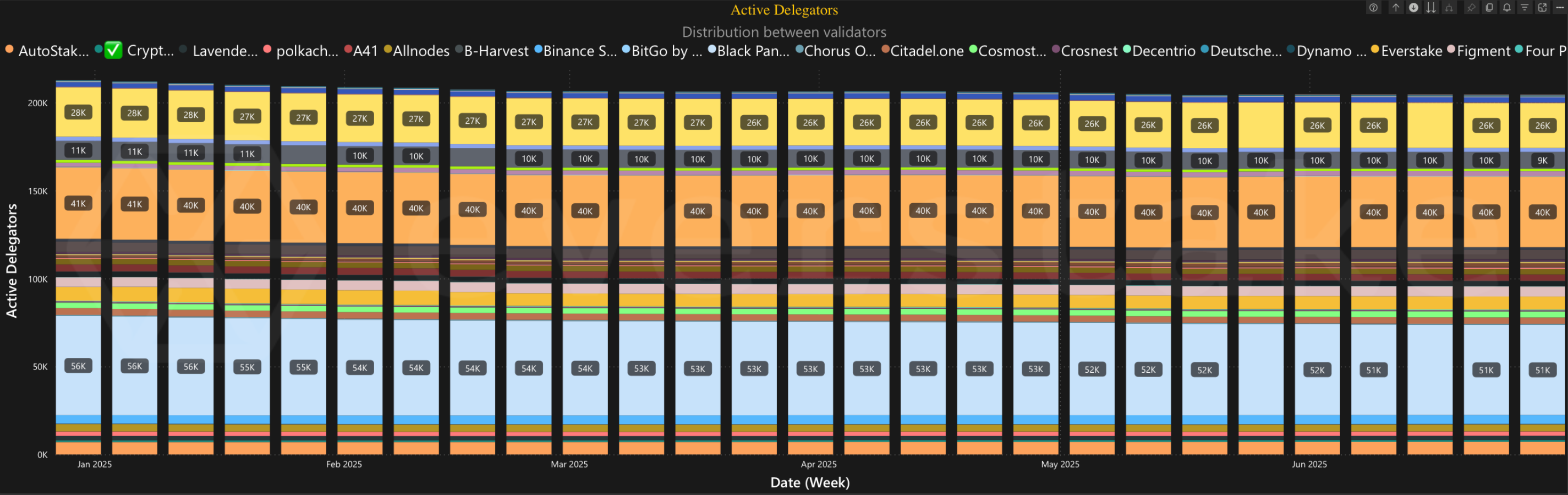This screenshot has height=495, width=1568.
Task: Select the bar segment labeled 9K
Action: coord(1543,160)
